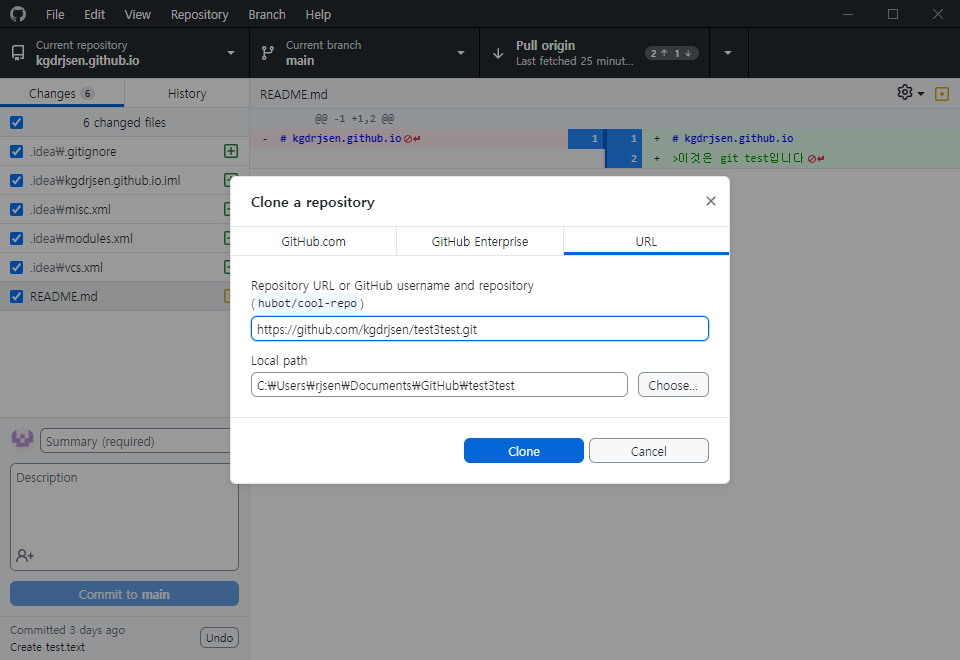
Task: Click the green added icon next to .gitignore
Action: pos(231,151)
